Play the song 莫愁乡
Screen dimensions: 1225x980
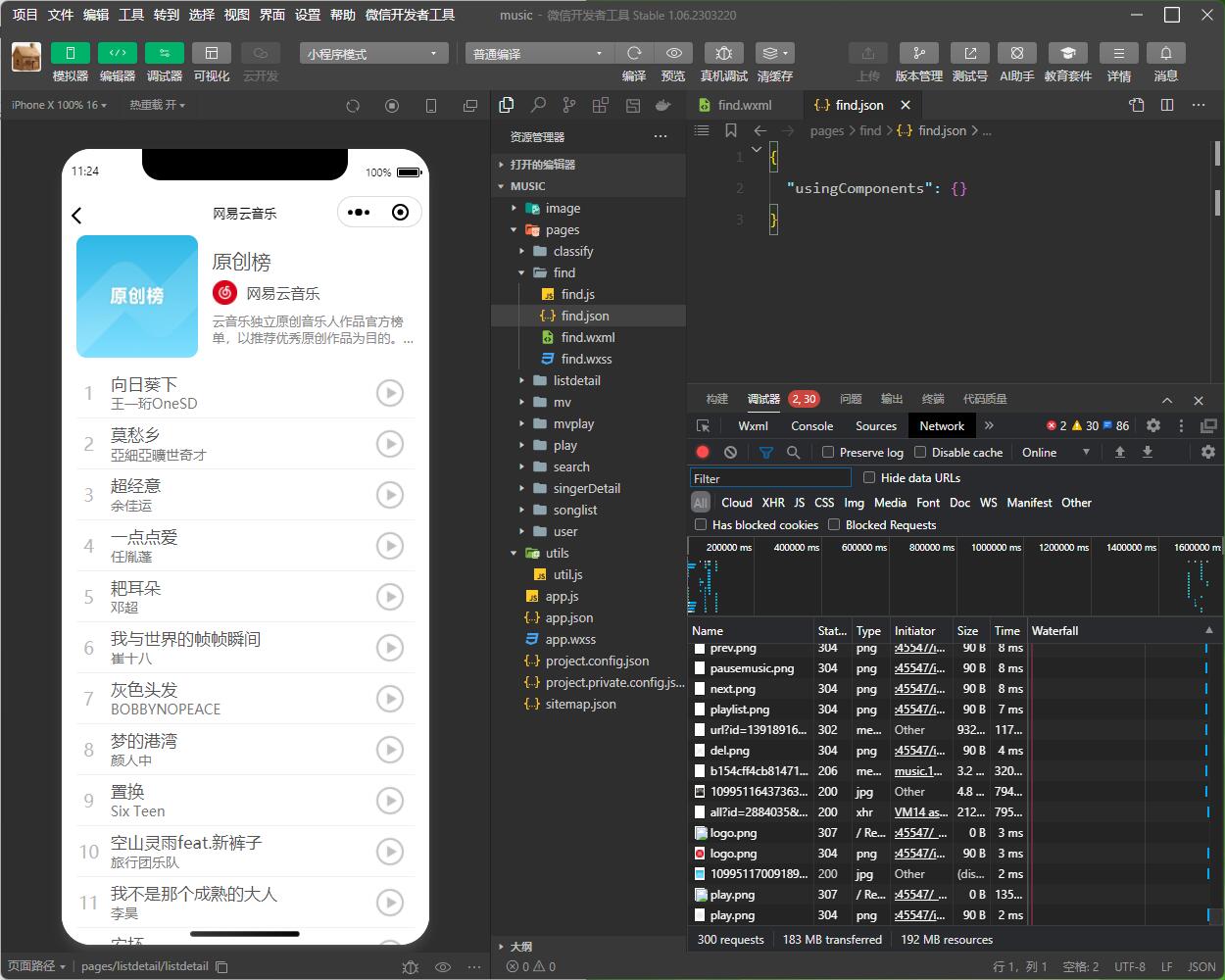point(390,444)
